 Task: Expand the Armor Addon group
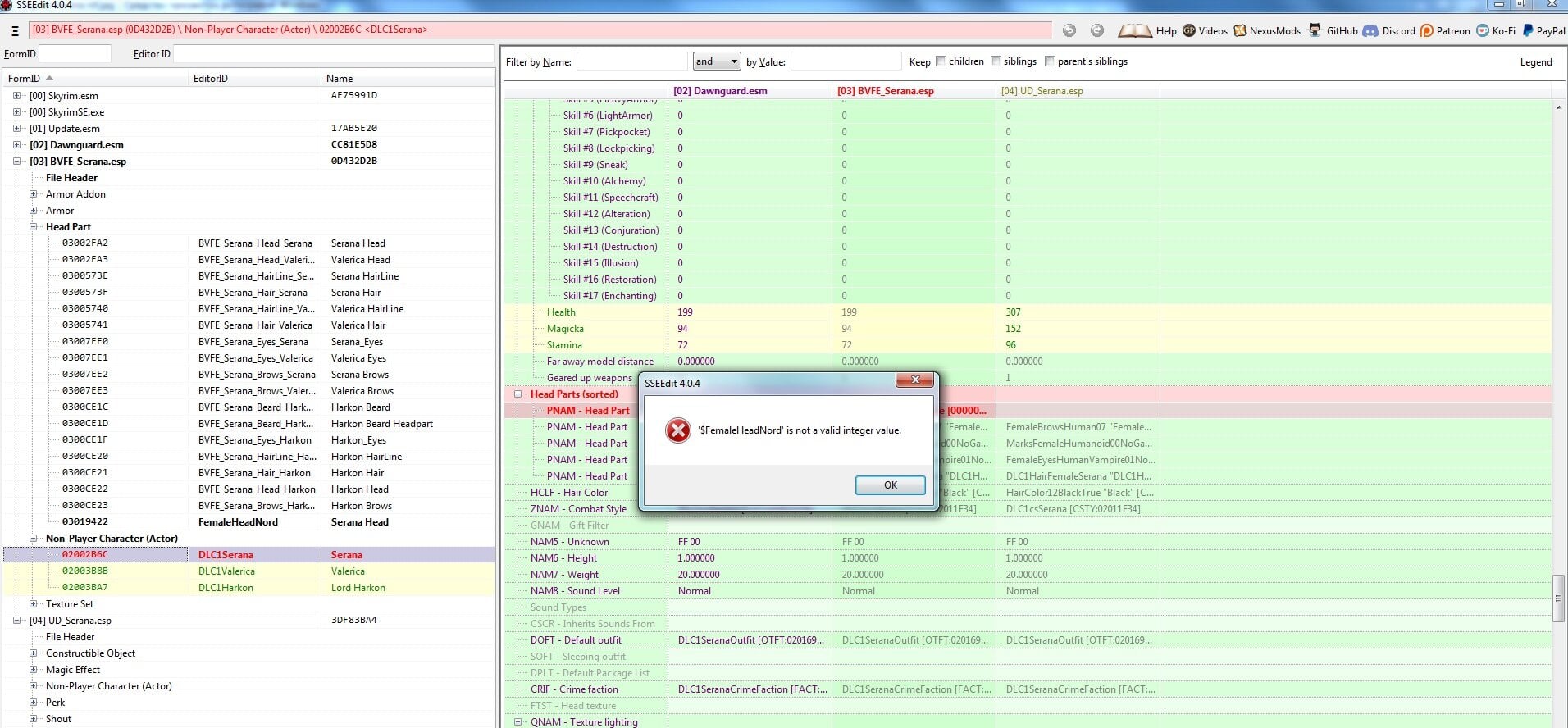click(34, 194)
